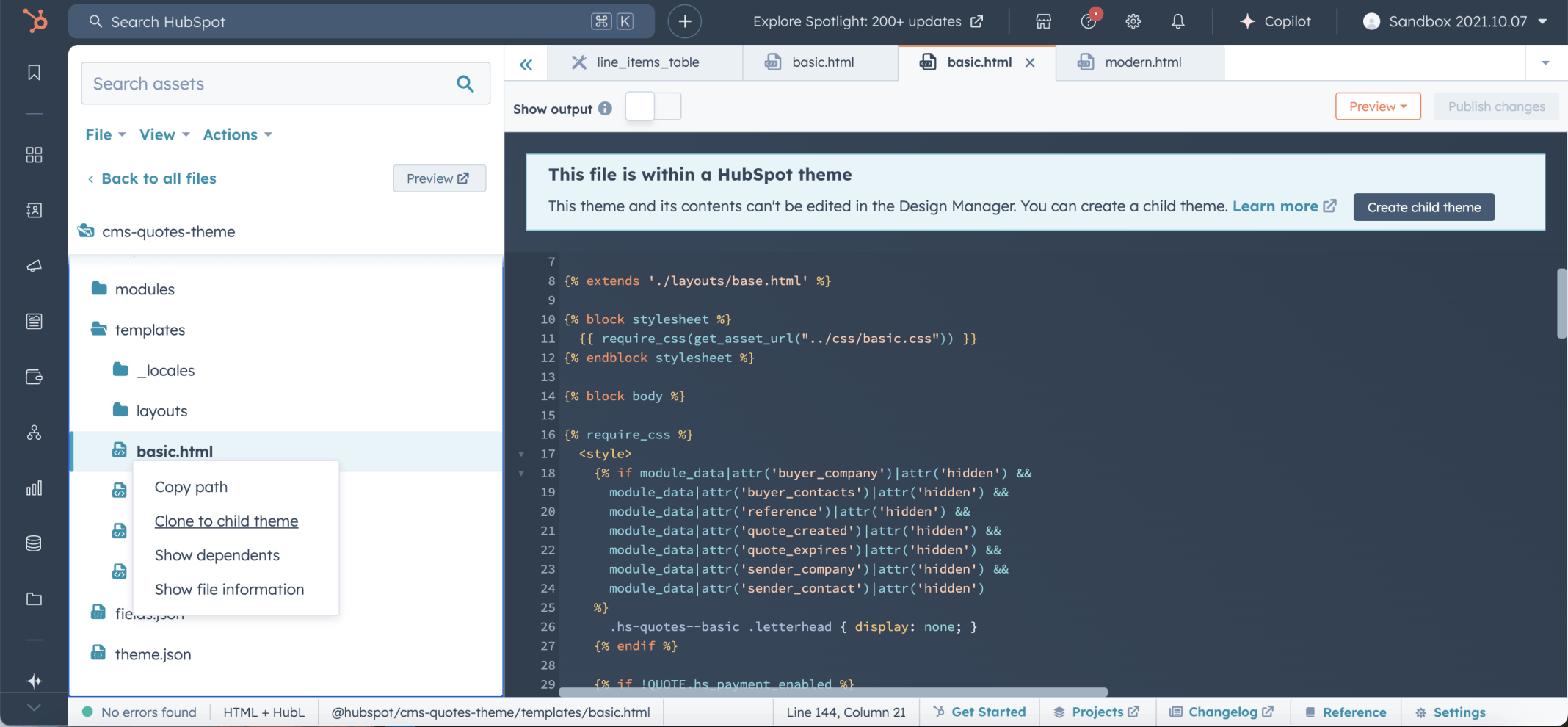Choose Clone to child theme
The height and width of the screenshot is (727, 1568).
(x=226, y=521)
